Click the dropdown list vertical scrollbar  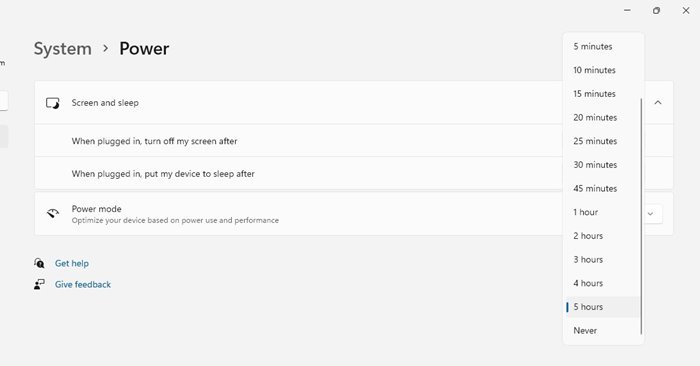(x=641, y=216)
